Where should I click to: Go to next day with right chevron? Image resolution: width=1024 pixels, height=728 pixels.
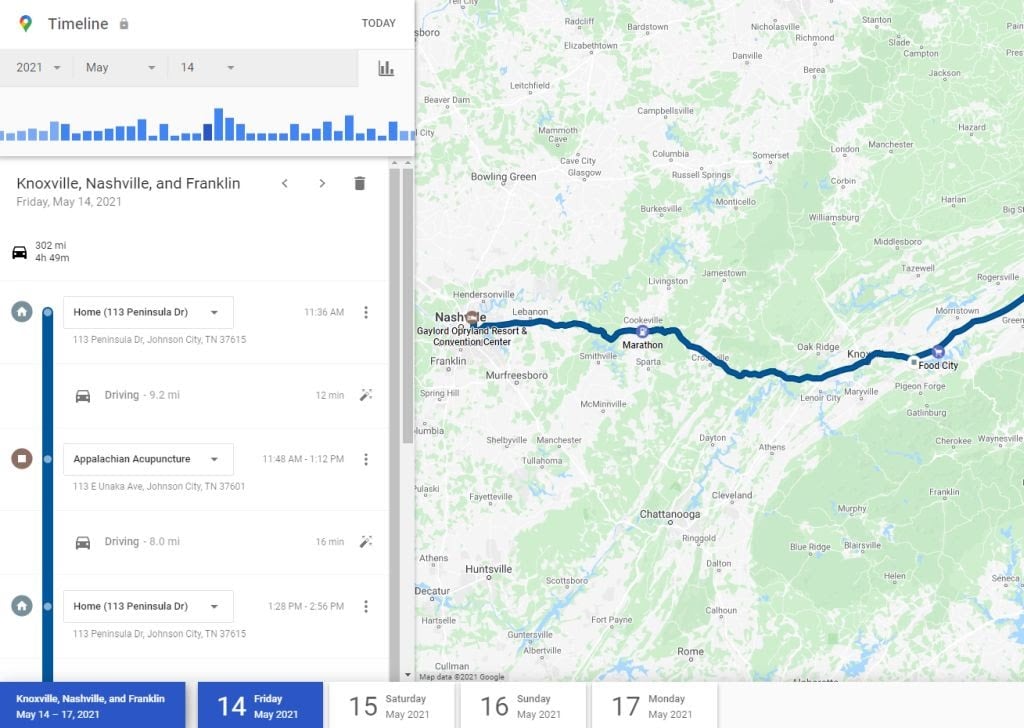[x=322, y=183]
